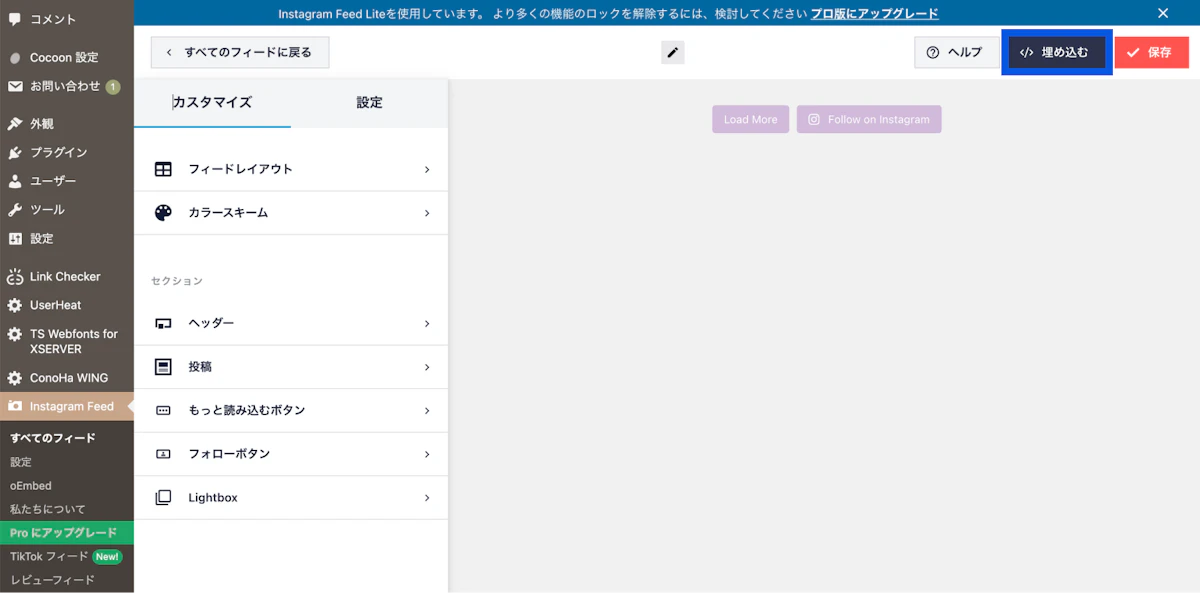1200x593 pixels.
Task: Save the feed with 保存 button
Action: (x=1151, y=52)
